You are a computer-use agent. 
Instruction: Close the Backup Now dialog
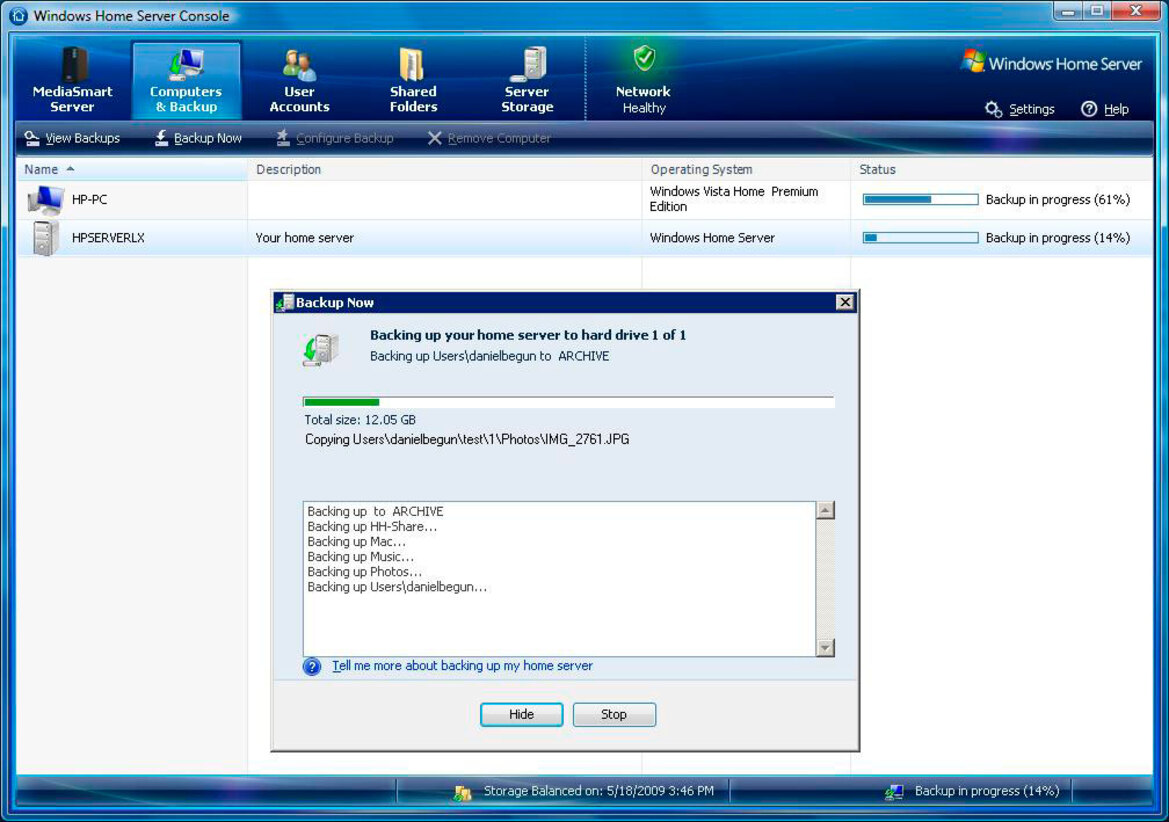845,302
